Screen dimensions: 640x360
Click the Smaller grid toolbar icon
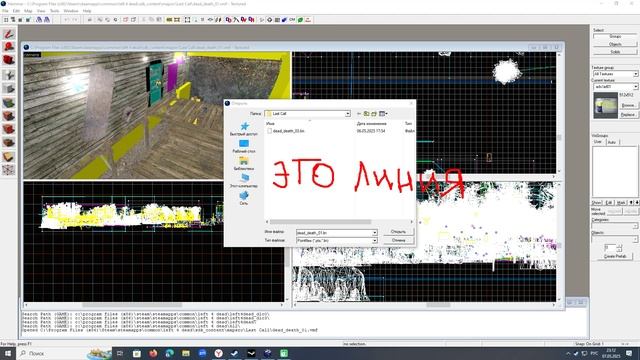point(20,20)
